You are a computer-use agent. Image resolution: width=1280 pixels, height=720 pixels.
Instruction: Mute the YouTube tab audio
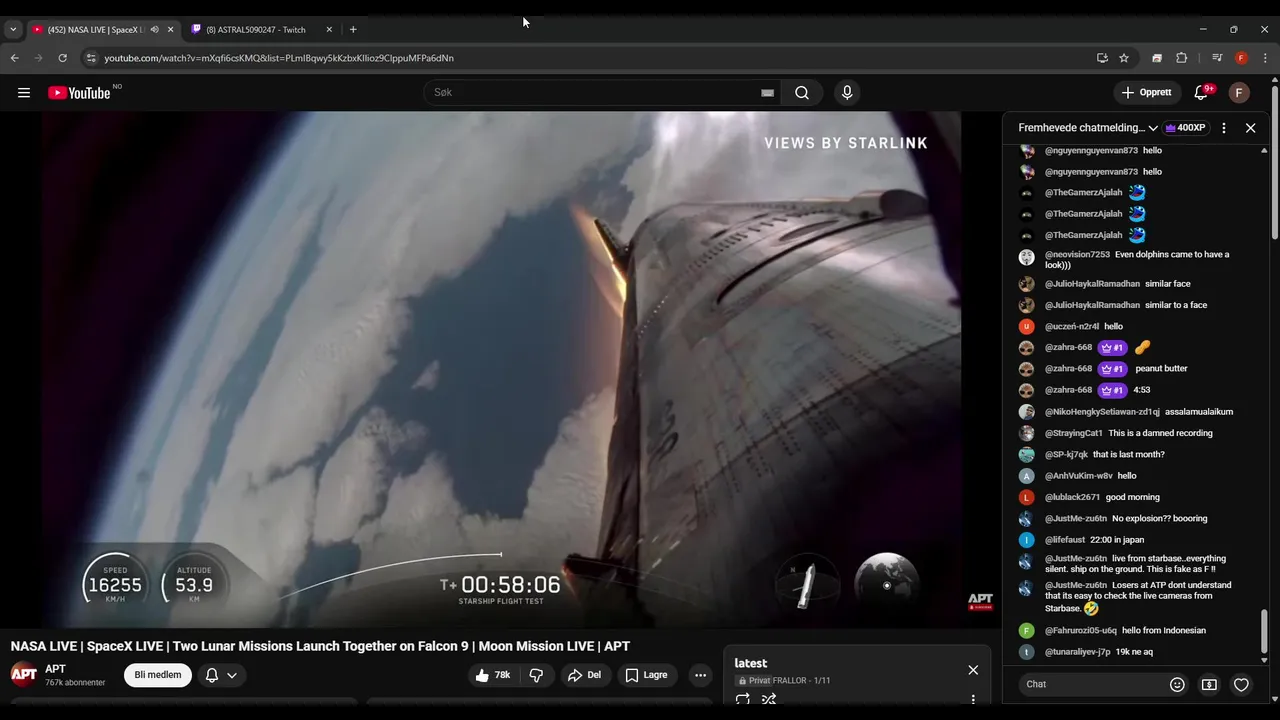[x=154, y=30]
